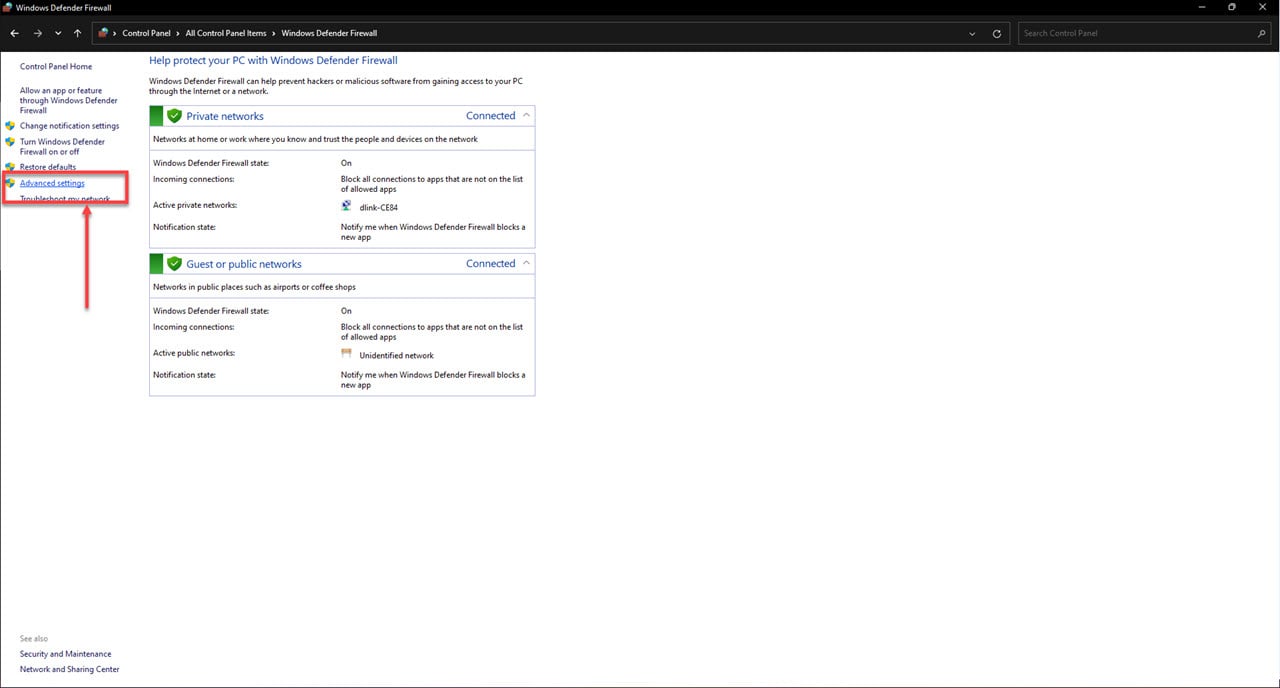Focus the Search Control Panel box
Image resolution: width=1280 pixels, height=688 pixels.
(1138, 33)
